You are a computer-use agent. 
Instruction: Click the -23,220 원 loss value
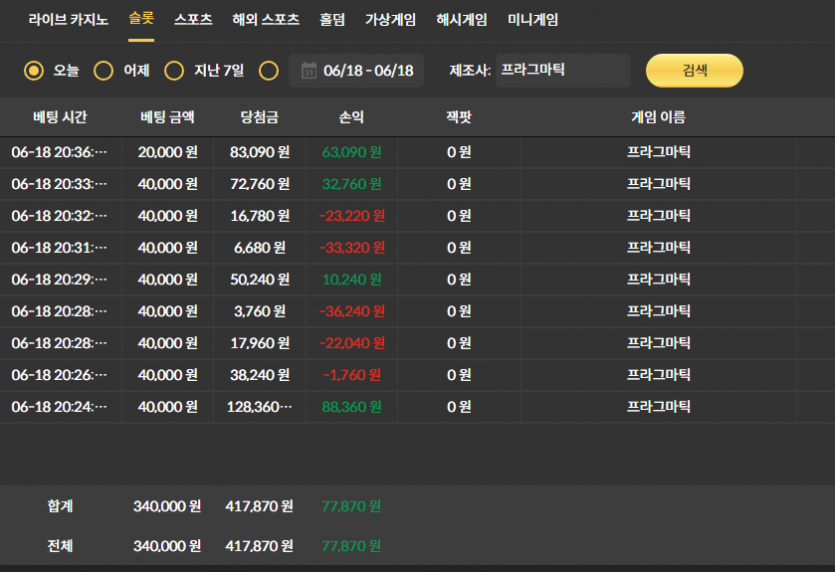pos(351,216)
